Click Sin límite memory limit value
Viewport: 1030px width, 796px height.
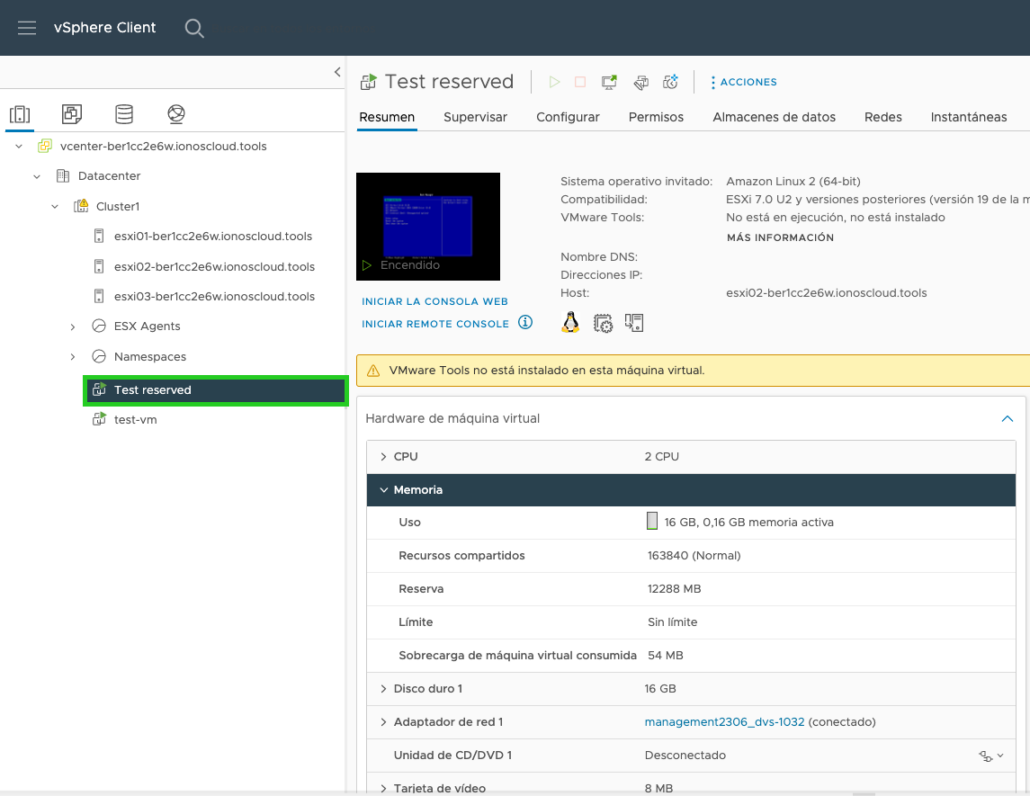pyautogui.click(x=672, y=622)
